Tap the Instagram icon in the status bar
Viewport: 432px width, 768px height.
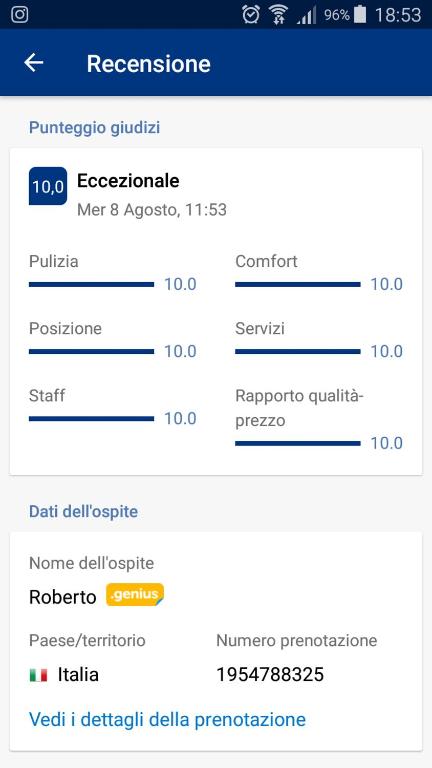tap(19, 14)
